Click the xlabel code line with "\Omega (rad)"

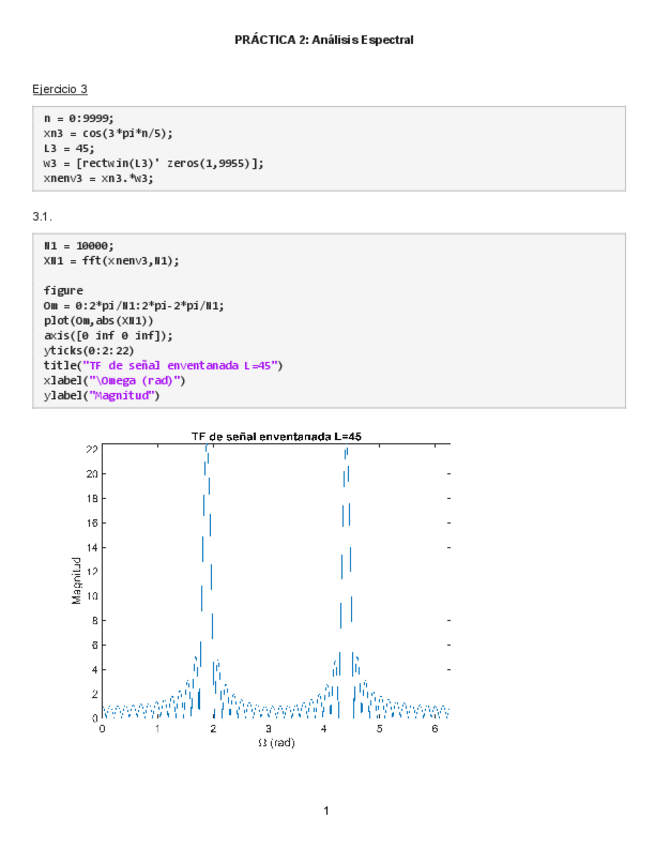pyautogui.click(x=115, y=380)
